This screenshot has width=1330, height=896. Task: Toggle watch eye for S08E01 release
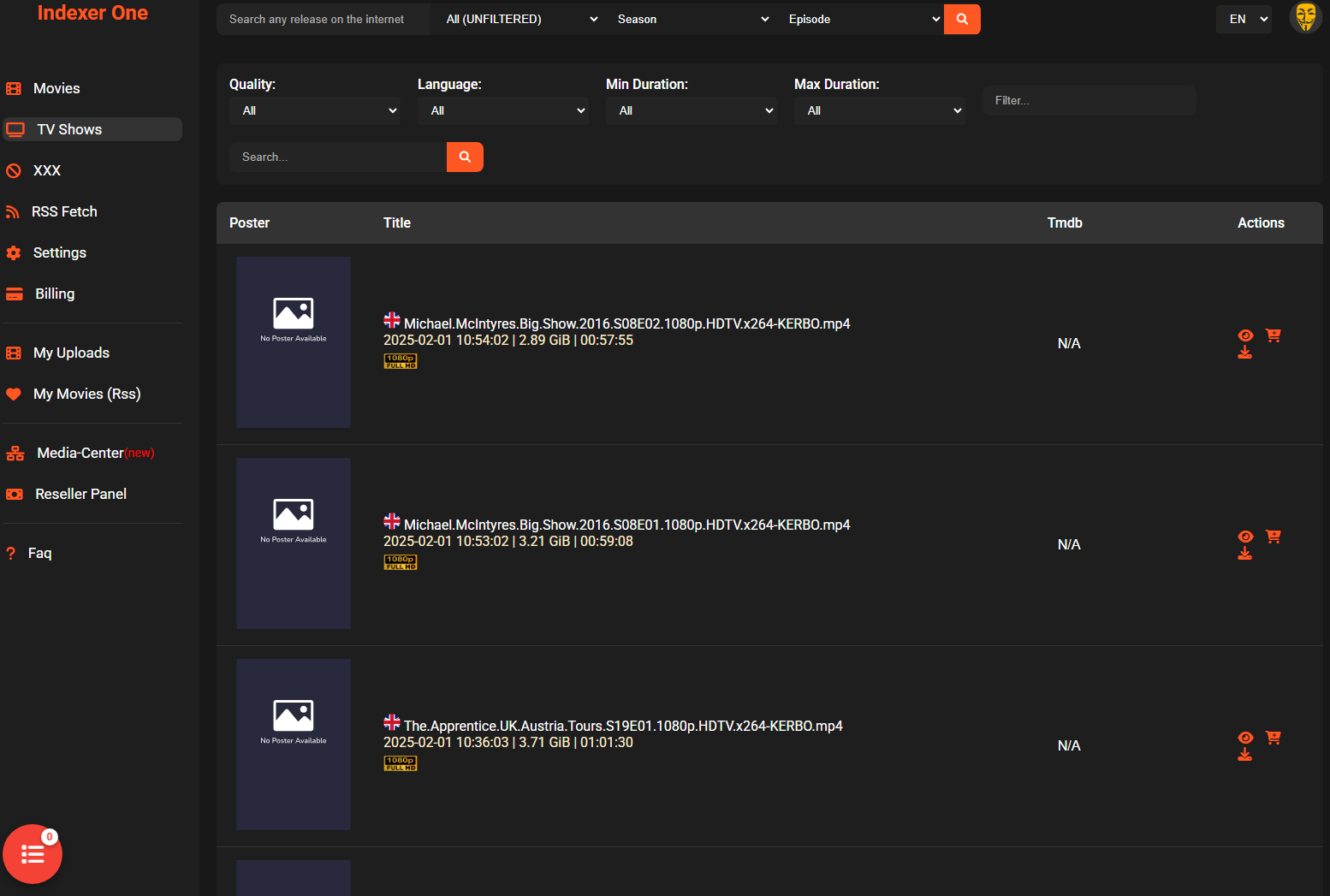coord(1245,537)
